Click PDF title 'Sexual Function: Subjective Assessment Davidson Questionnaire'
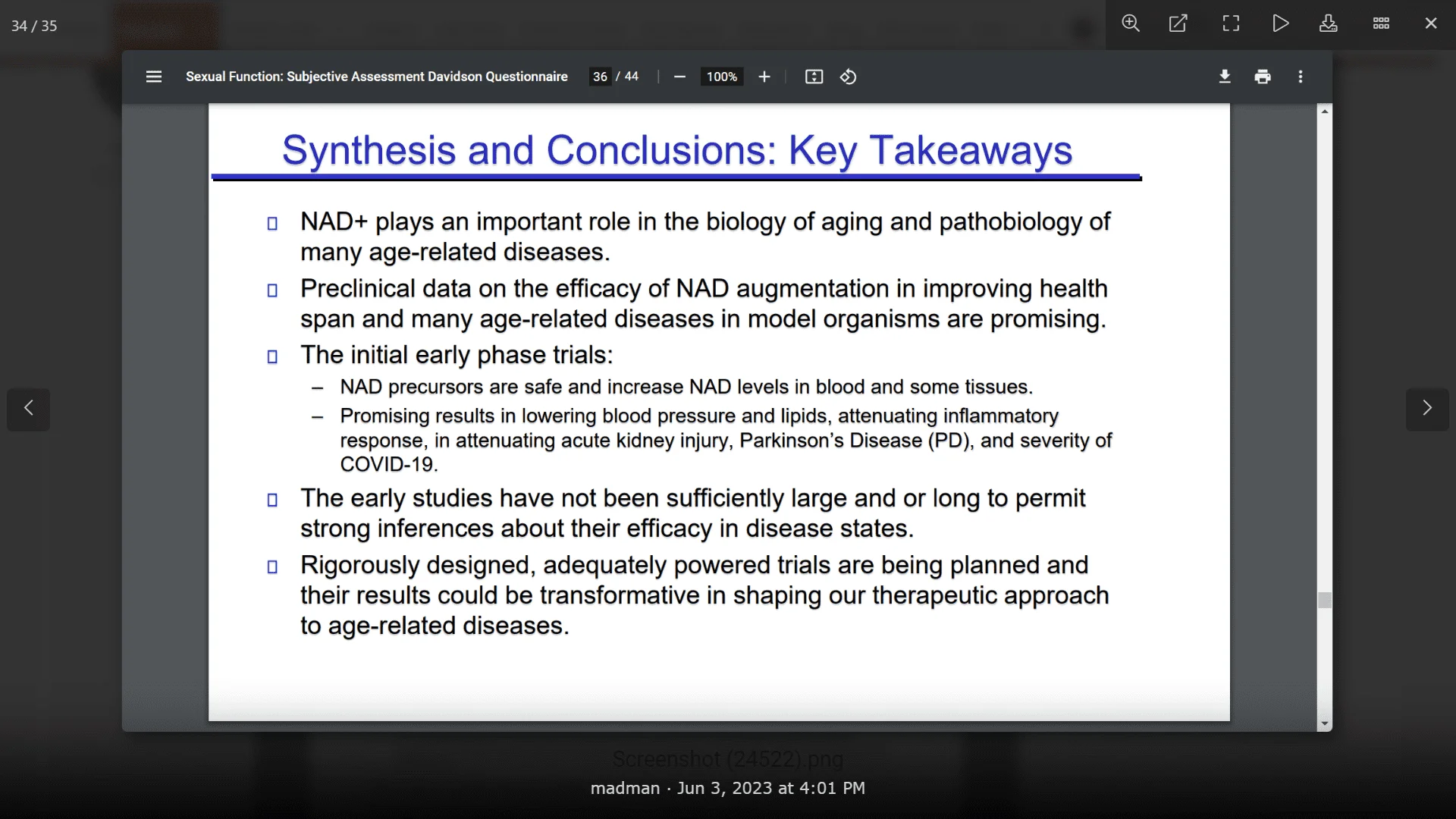 pos(377,77)
